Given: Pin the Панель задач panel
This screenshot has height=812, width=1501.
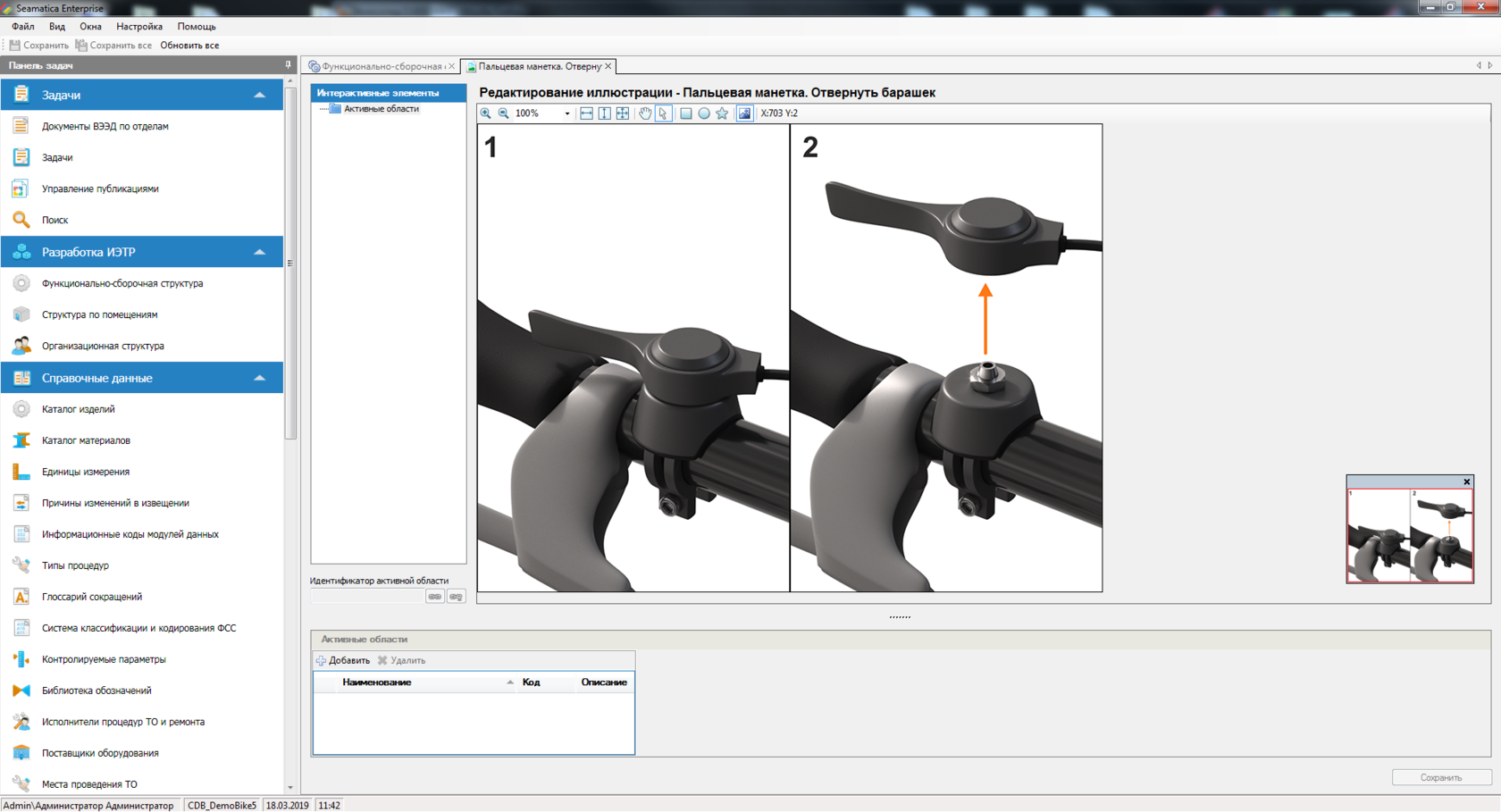Looking at the screenshot, I should [288, 65].
